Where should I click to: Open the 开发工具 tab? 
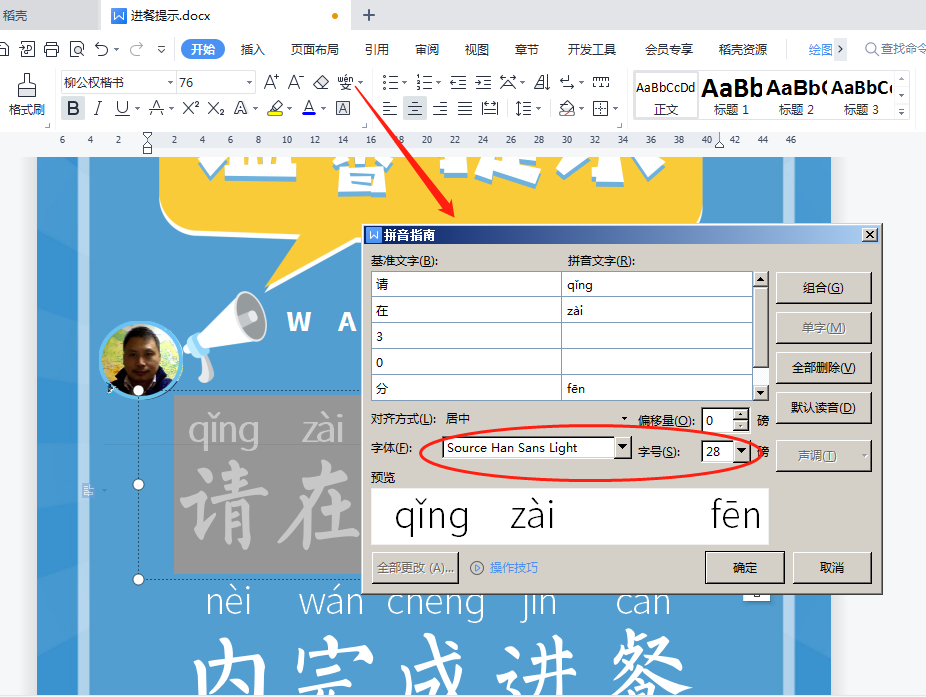coord(592,50)
